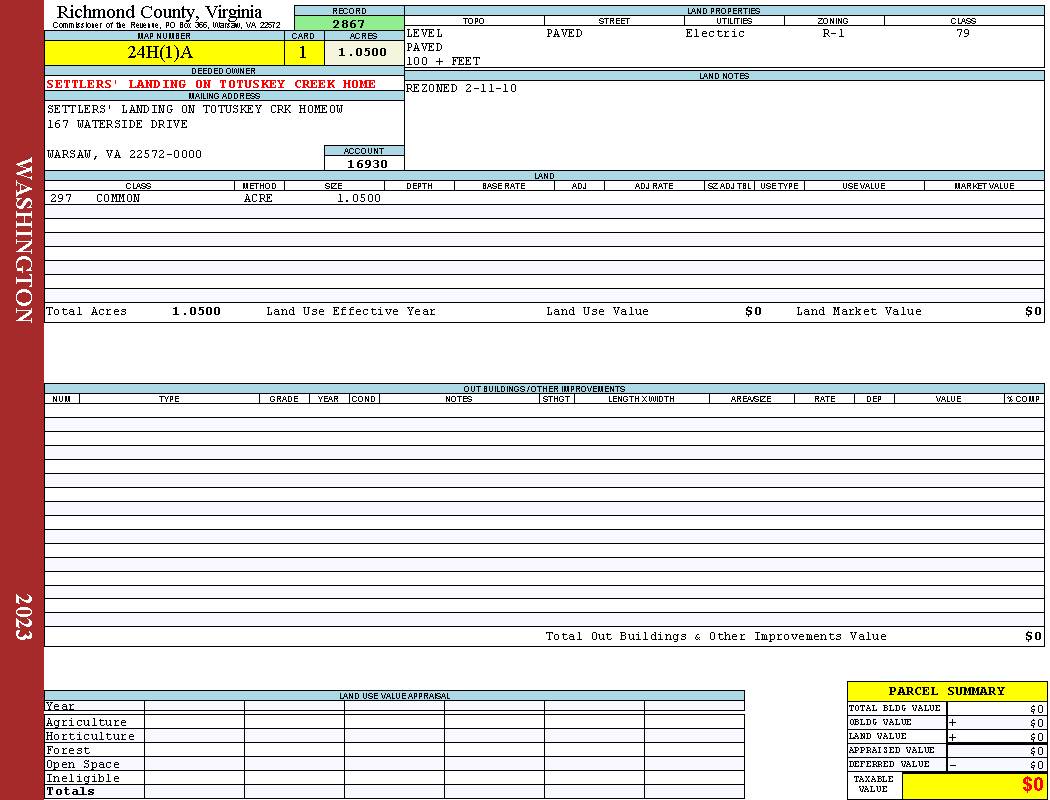The height and width of the screenshot is (800, 1050).
Task: Click the Electric utilities value
Action: point(715,33)
